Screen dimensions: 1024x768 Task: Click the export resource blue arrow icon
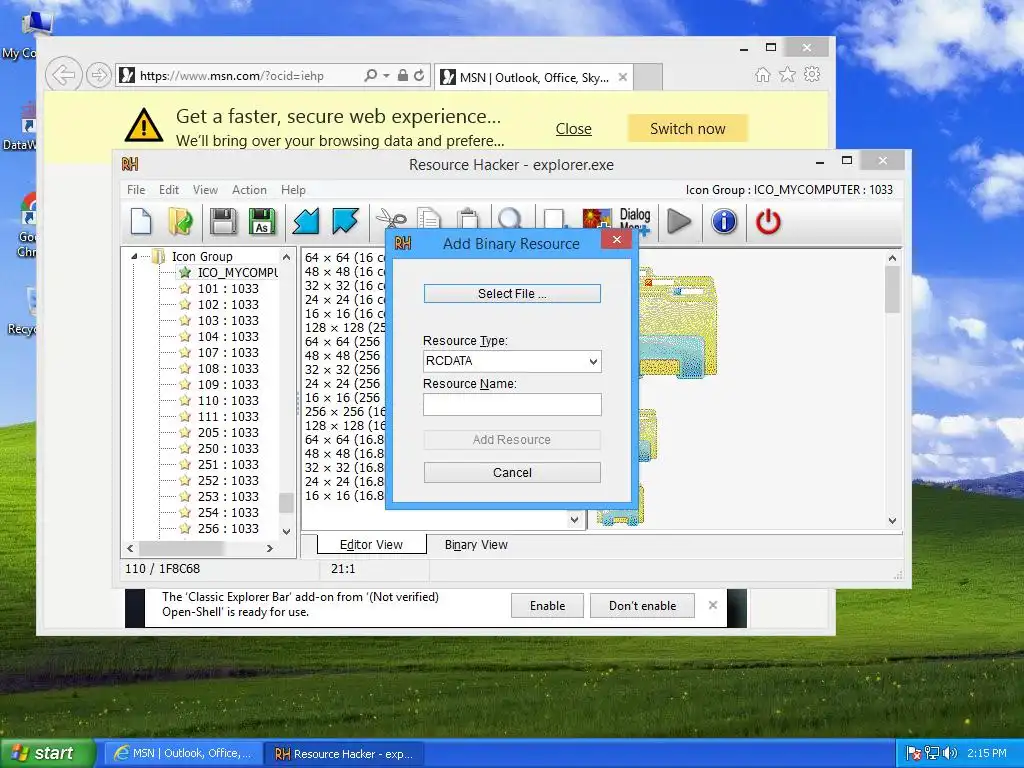345,221
